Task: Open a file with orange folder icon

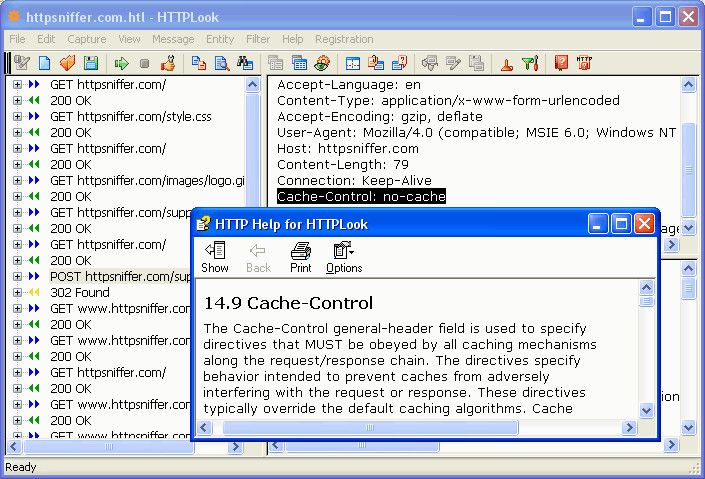Action: (67, 63)
